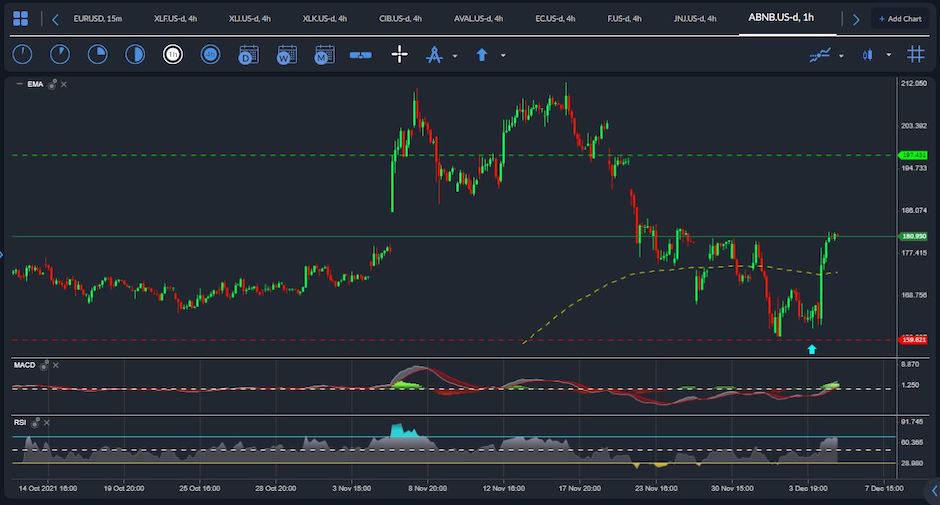Click the Add Chart button
Viewport: 940px width, 505px height.
(900, 18)
